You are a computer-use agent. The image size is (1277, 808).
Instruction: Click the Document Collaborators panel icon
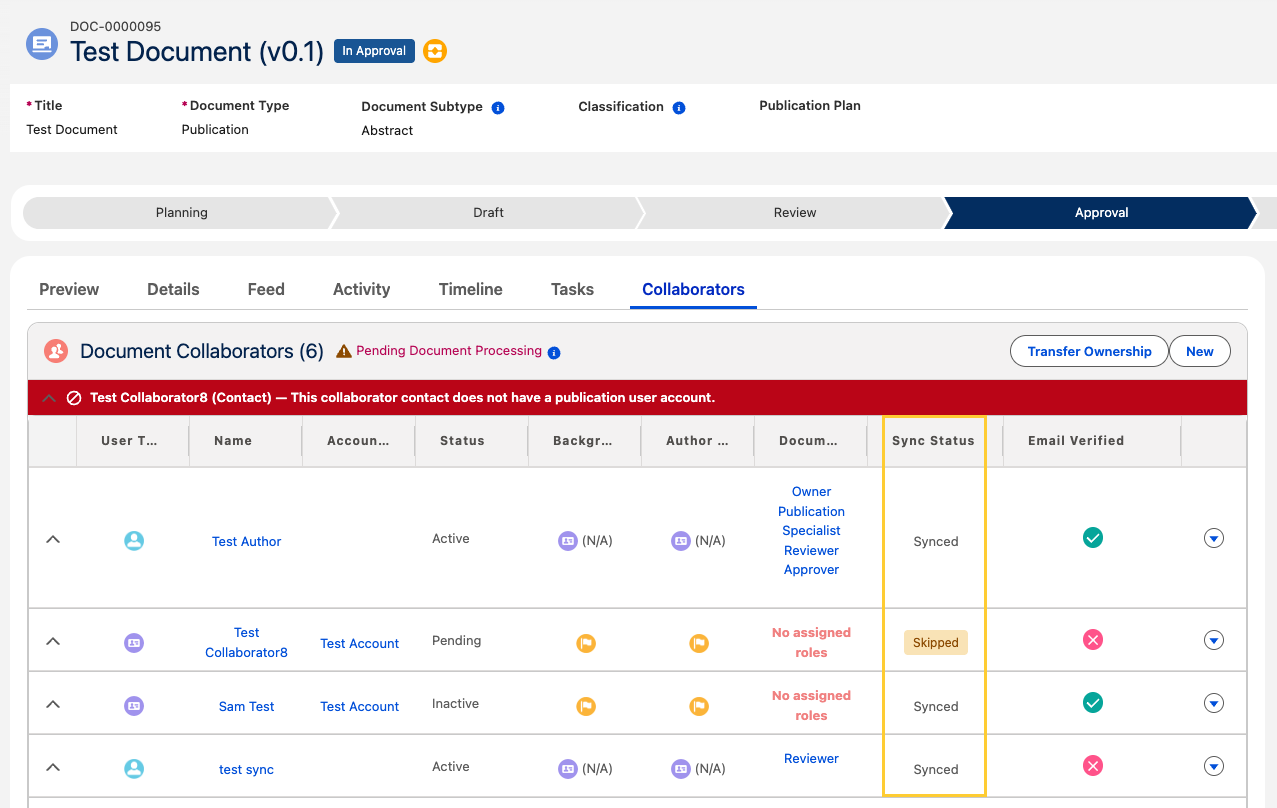[56, 351]
